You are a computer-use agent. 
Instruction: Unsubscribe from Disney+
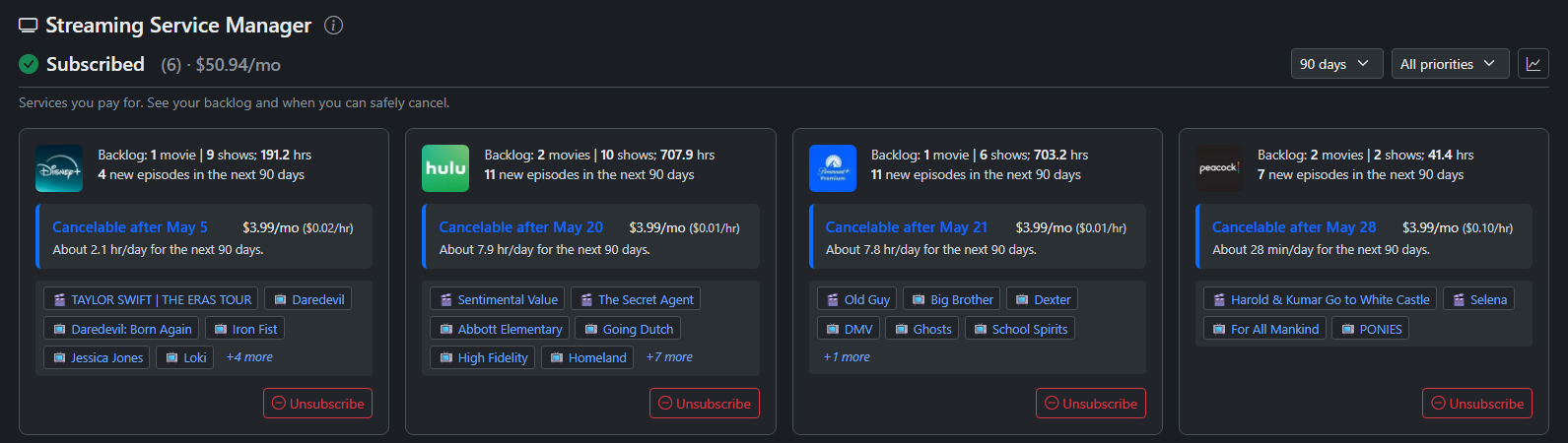pos(317,404)
